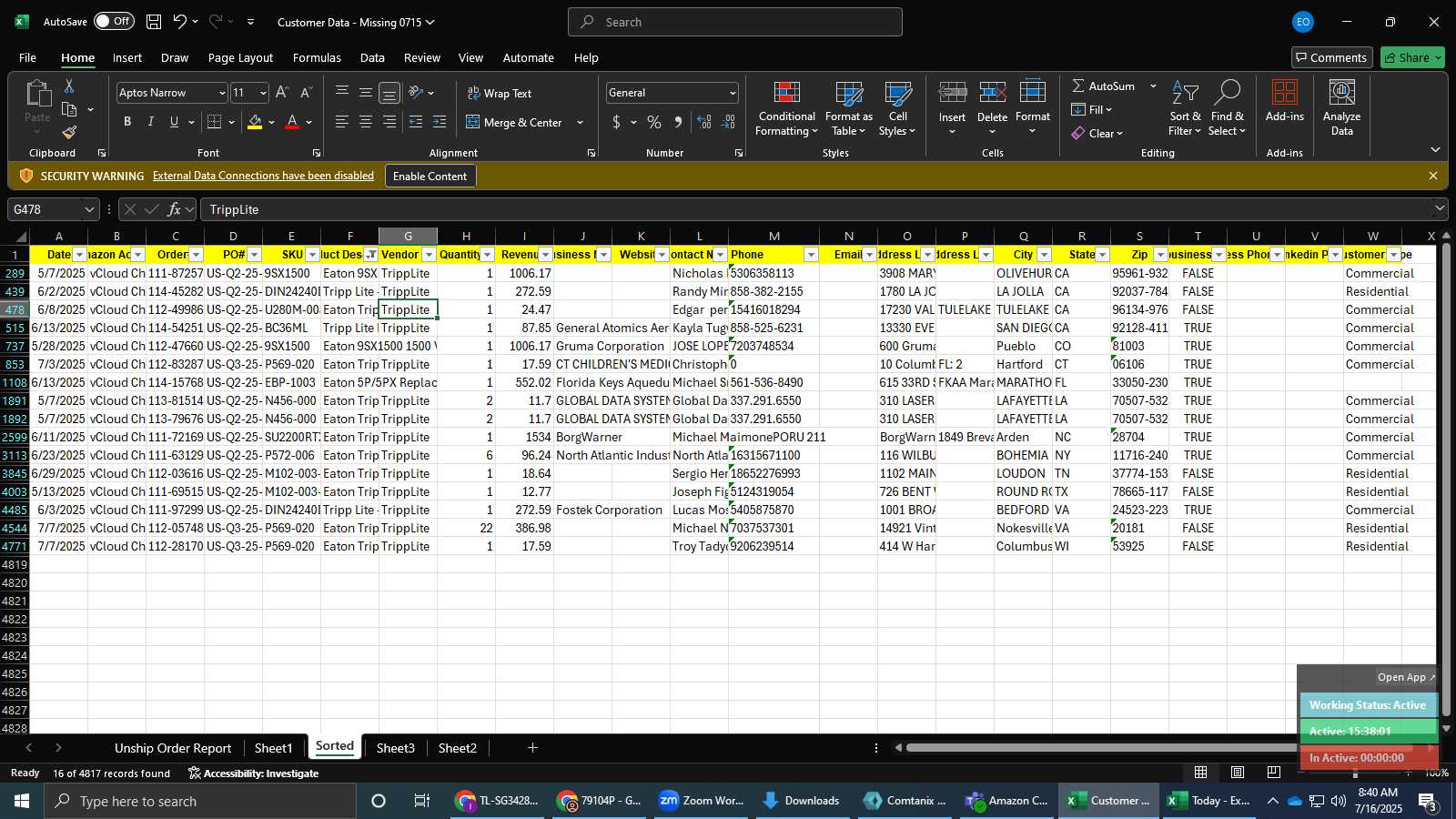Open Zoom Workplace taskbar item
Screen dimensions: 1456x819
(702, 801)
